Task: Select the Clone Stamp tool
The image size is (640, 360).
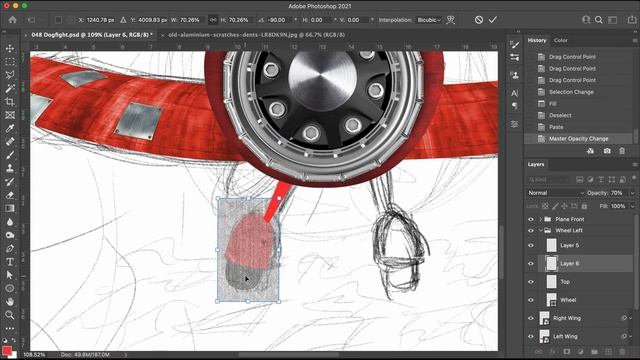Action: tap(10, 168)
